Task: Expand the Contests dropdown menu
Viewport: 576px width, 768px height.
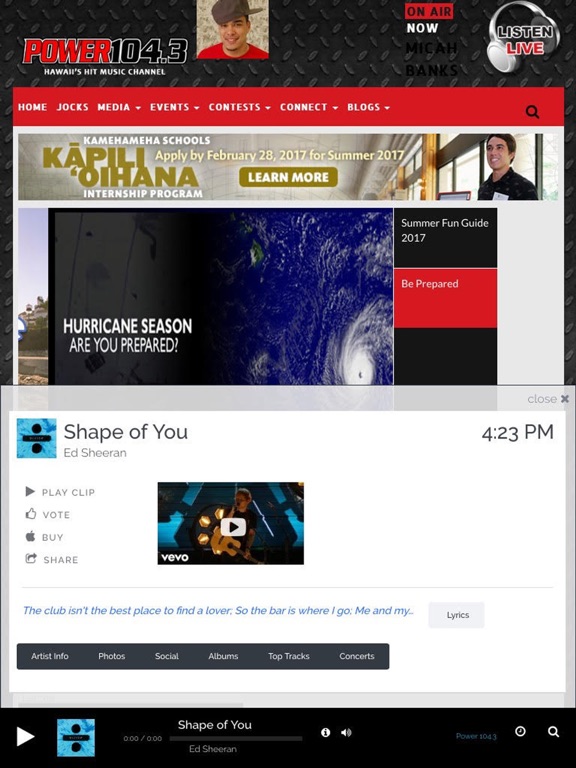Action: pyautogui.click(x=240, y=107)
